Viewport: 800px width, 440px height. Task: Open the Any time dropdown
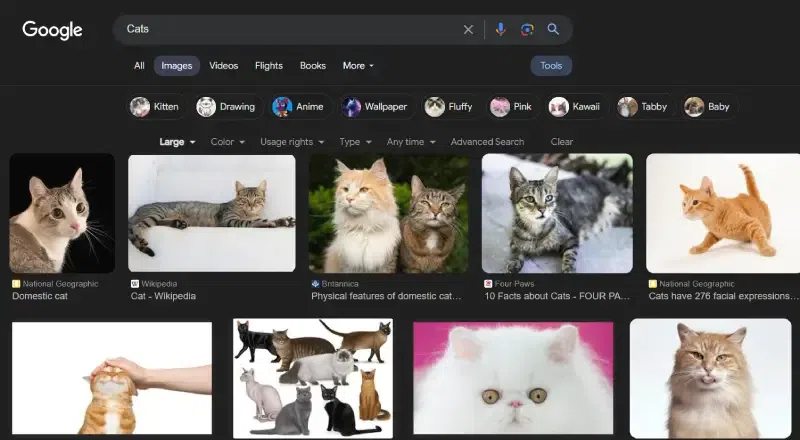pos(411,142)
